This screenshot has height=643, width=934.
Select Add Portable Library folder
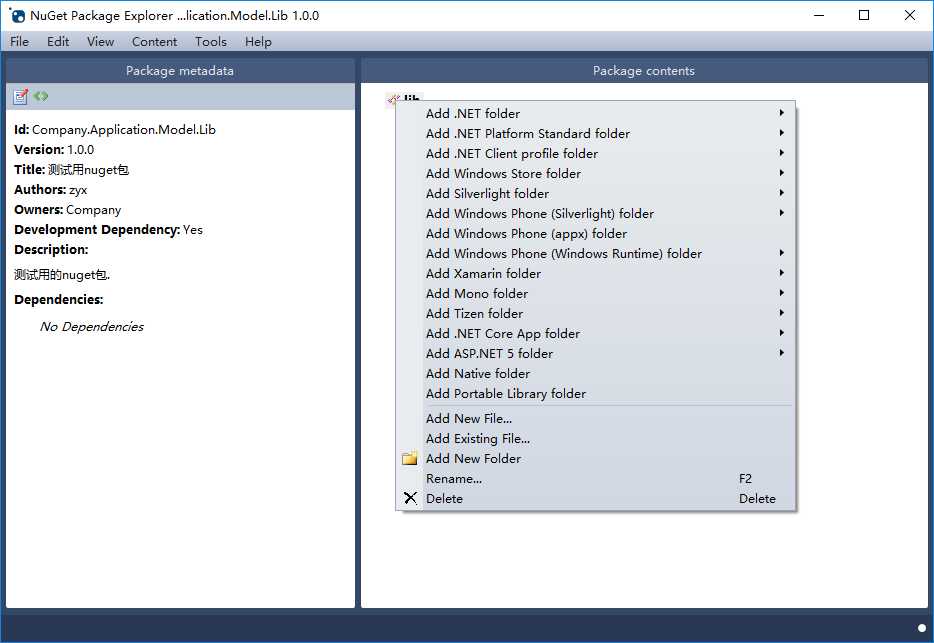point(596,393)
